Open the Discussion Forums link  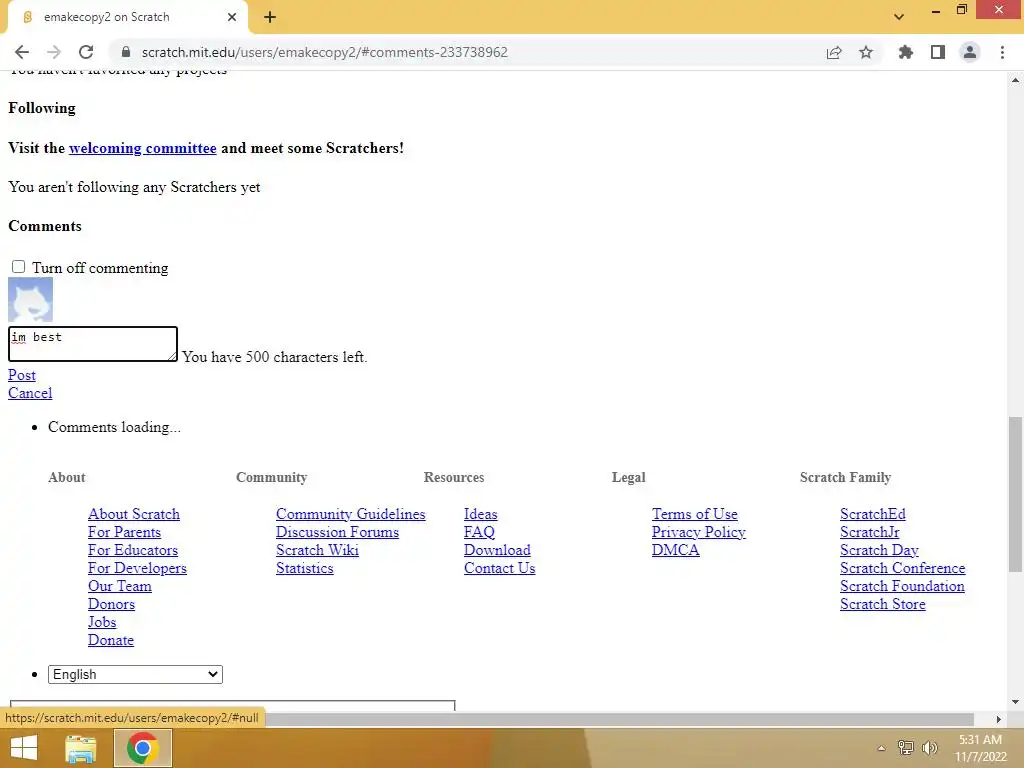pos(337,532)
